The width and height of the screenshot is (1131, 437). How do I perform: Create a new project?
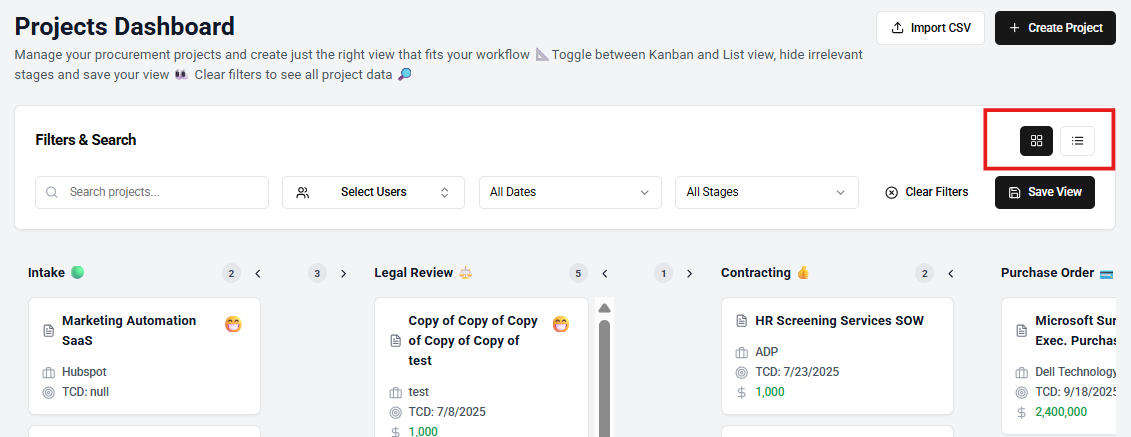pyautogui.click(x=1055, y=28)
